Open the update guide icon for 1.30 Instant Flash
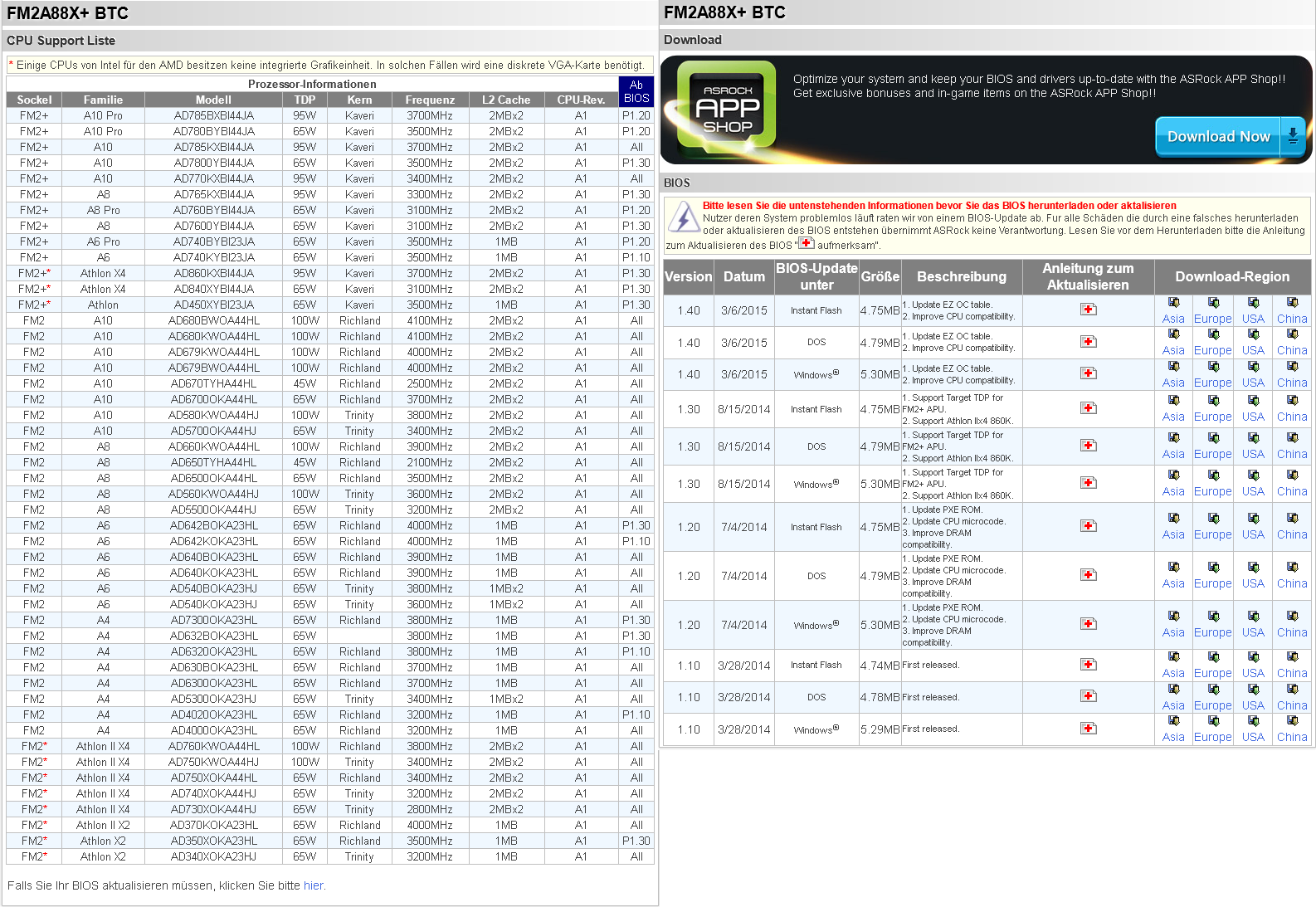Viewport: 1316px width, 907px height. tap(1089, 408)
